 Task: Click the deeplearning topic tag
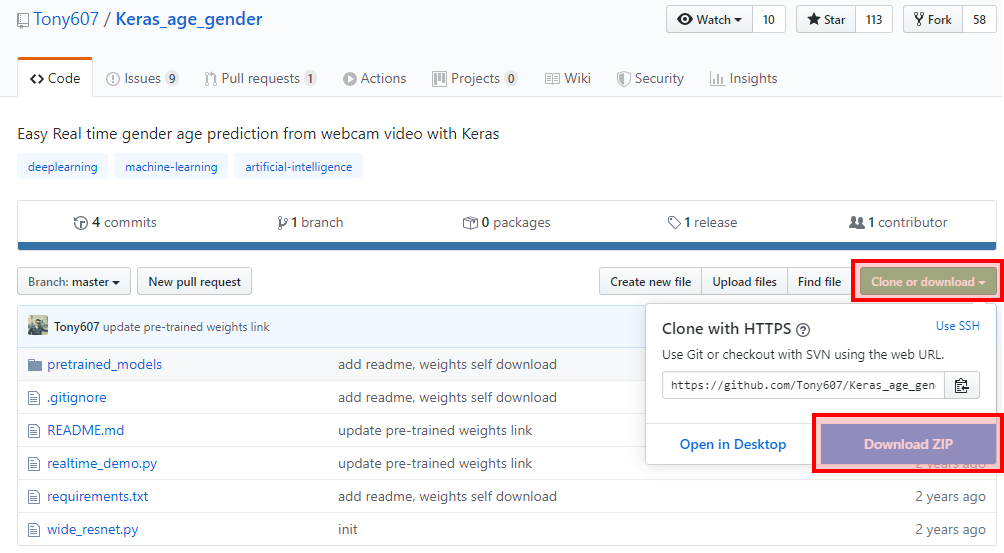pos(63,166)
